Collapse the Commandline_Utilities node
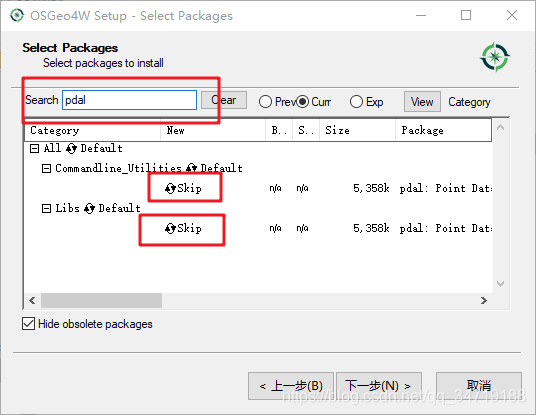Image resolution: width=536 pixels, height=415 pixels. 46,168
